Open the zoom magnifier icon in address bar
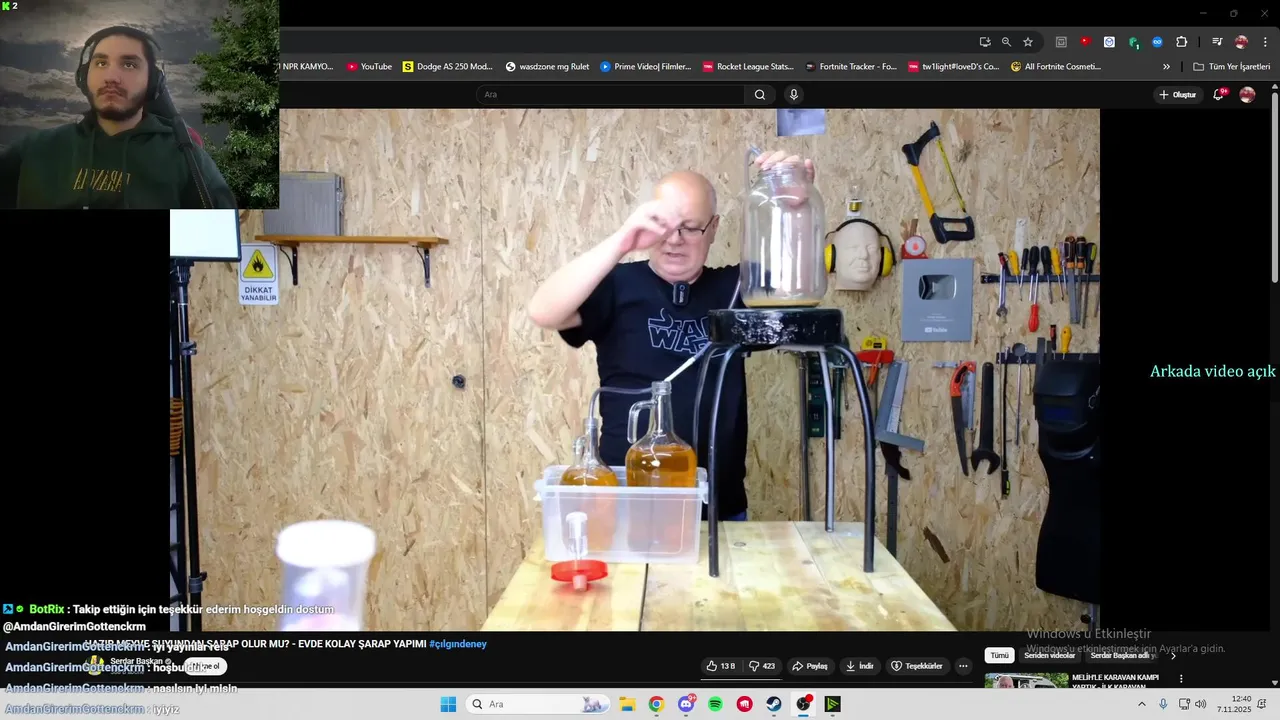Viewport: 1280px width, 720px height. coord(1006,42)
